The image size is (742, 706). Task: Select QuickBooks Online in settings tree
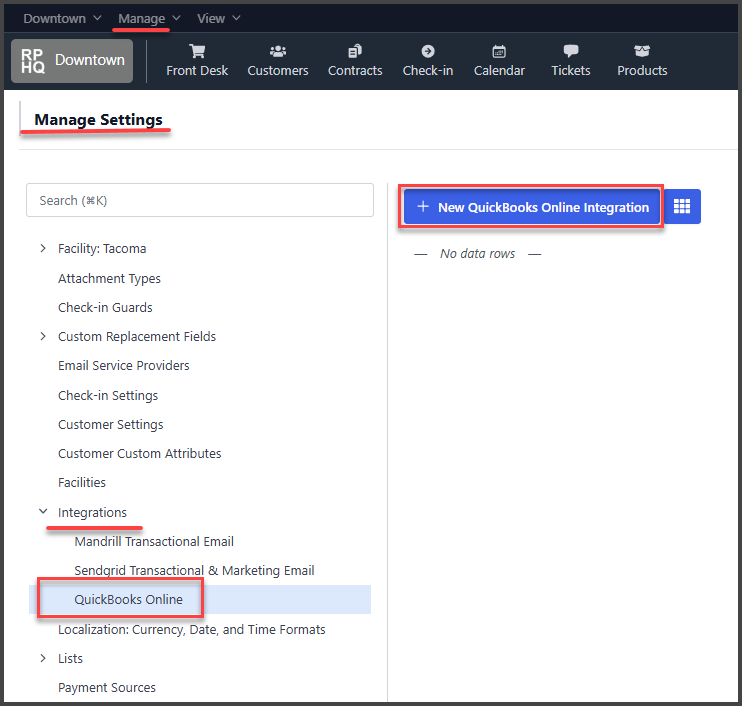point(129,599)
